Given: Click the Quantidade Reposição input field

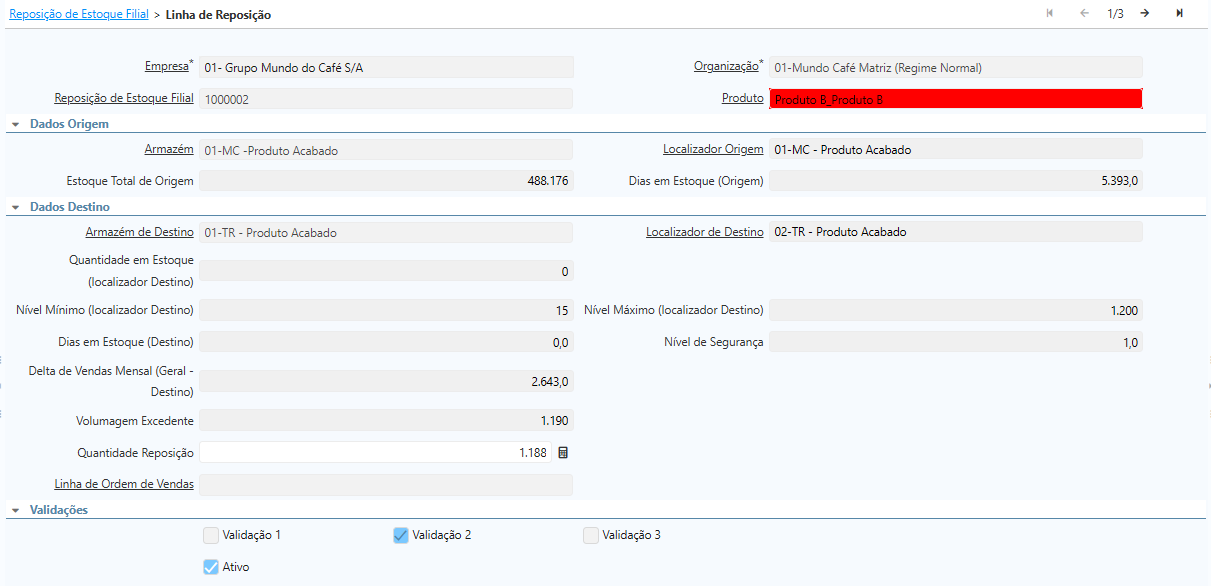Looking at the screenshot, I should (375, 453).
